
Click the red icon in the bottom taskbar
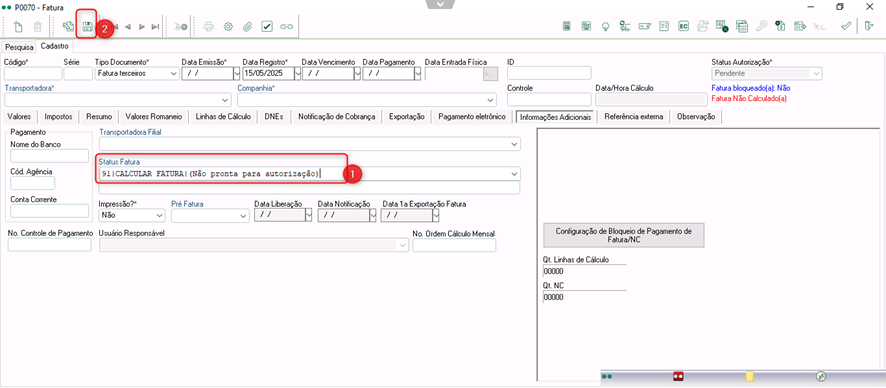[x=678, y=376]
